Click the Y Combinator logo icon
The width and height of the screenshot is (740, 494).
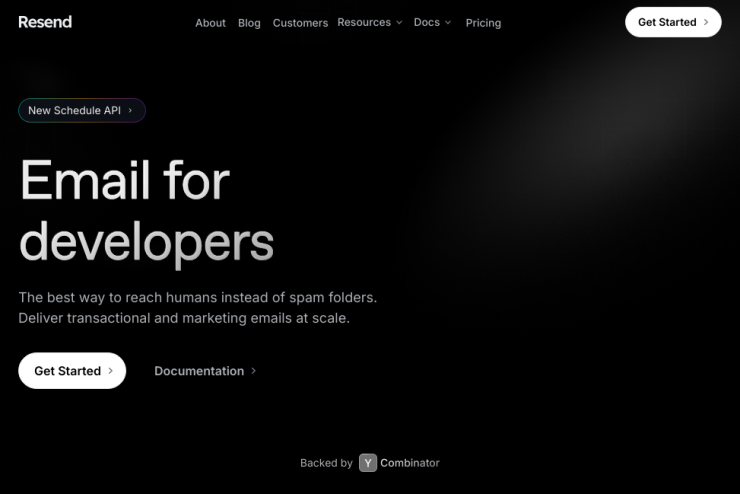coord(368,463)
